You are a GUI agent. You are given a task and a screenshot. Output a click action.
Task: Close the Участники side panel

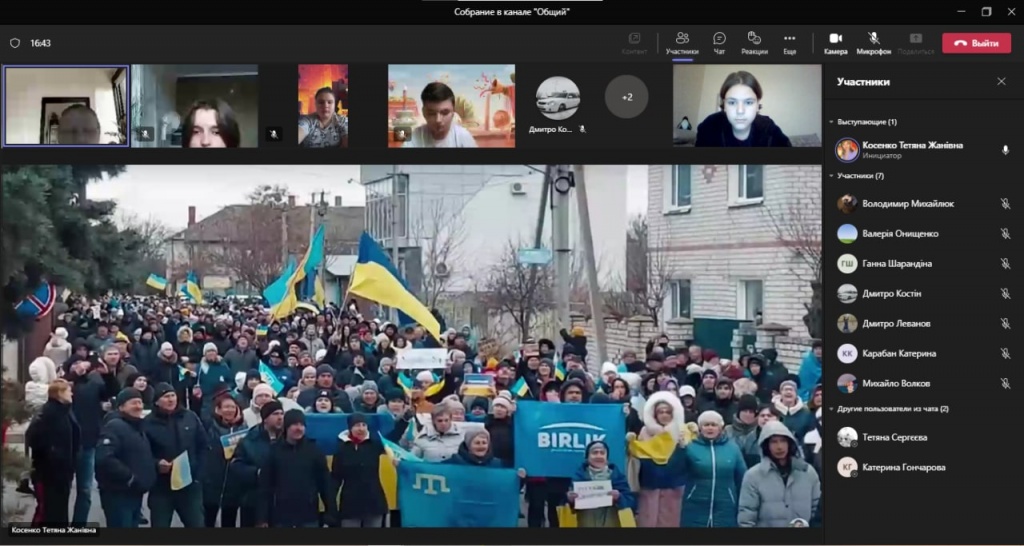pyautogui.click(x=1001, y=82)
